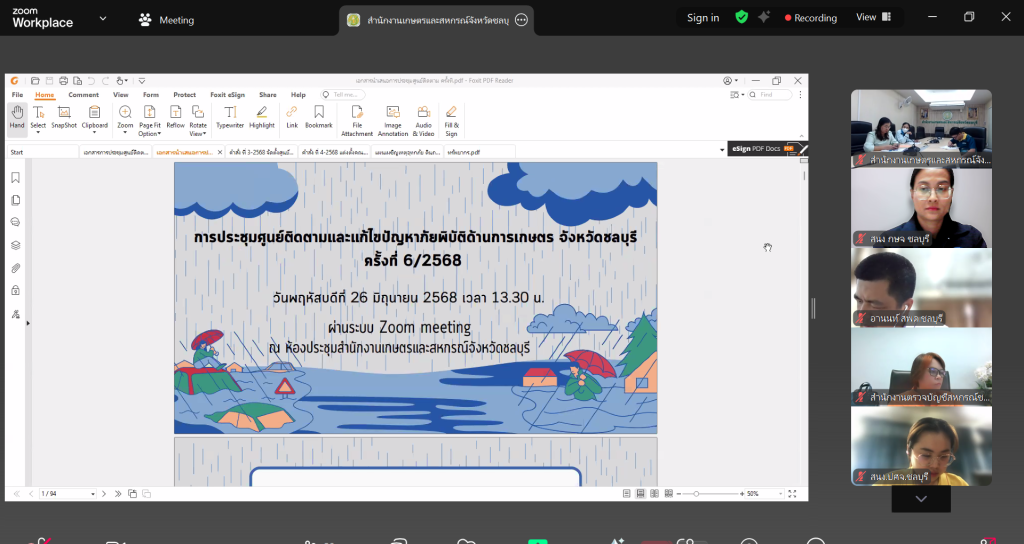
Task: Open the Zoom Meeting view dropdown
Action: (x=872, y=17)
